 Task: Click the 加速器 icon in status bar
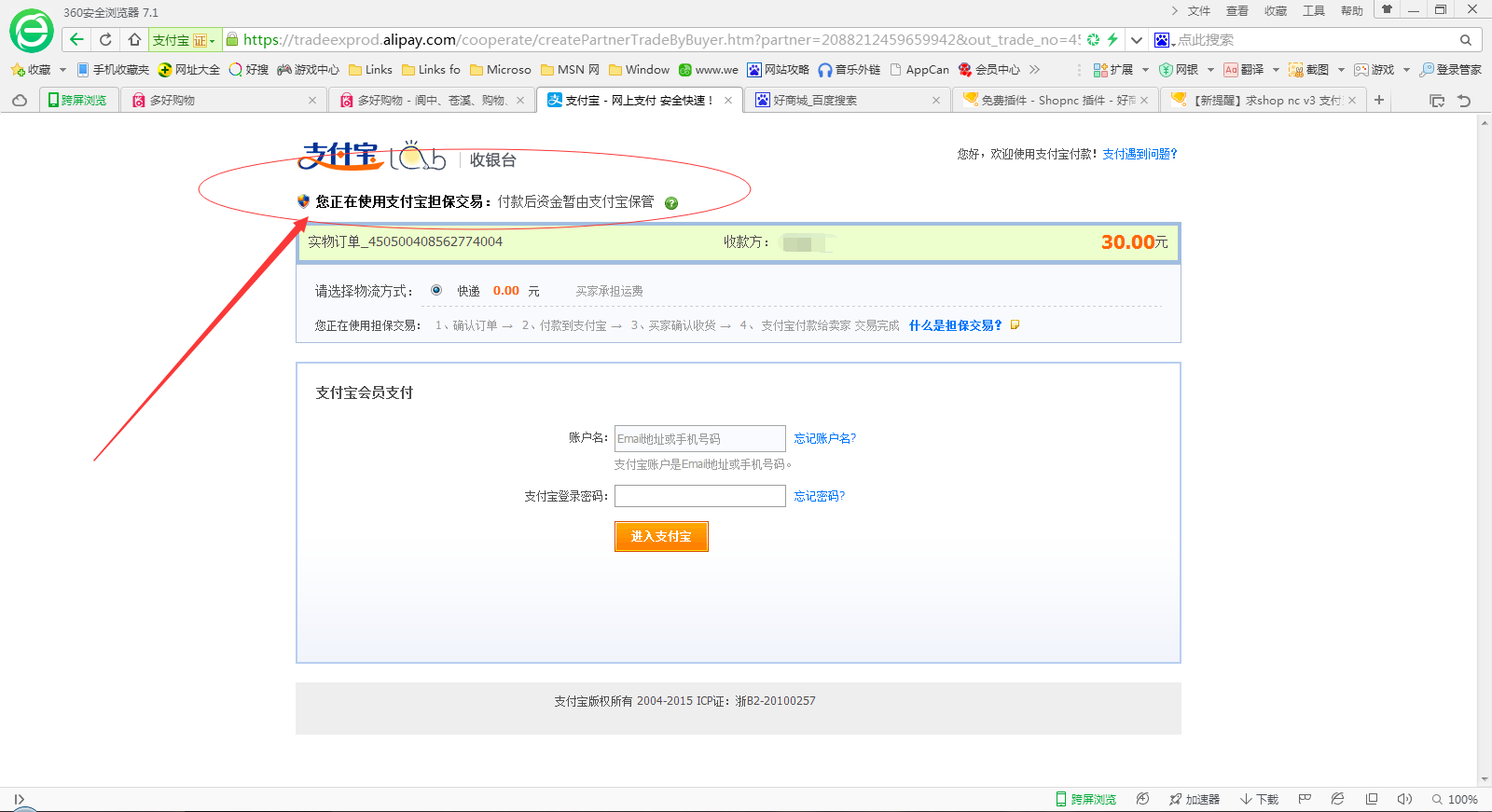click(x=1195, y=800)
